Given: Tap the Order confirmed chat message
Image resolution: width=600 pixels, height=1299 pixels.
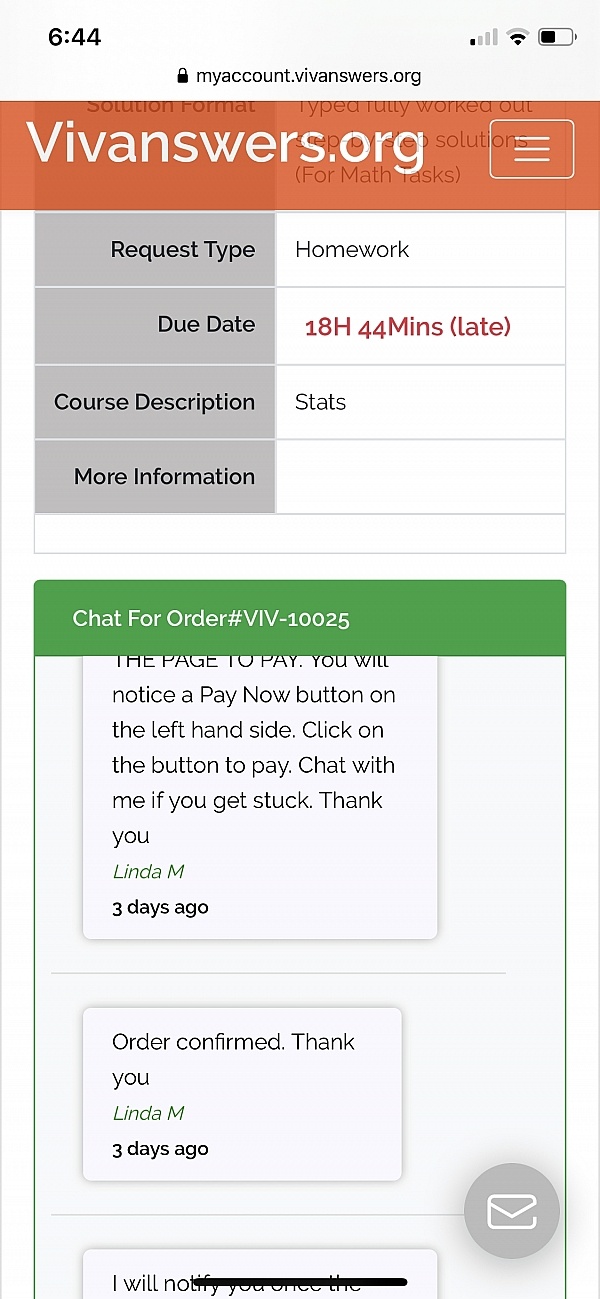Looking at the screenshot, I should click(242, 1094).
